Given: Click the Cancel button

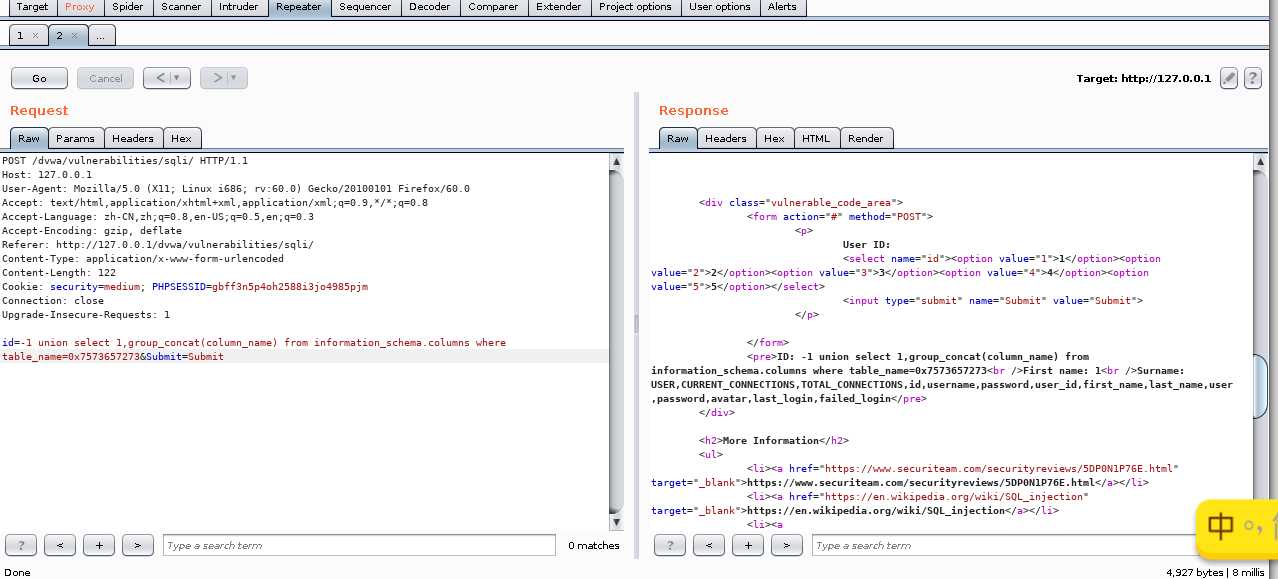Looking at the screenshot, I should pyautogui.click(x=105, y=78).
